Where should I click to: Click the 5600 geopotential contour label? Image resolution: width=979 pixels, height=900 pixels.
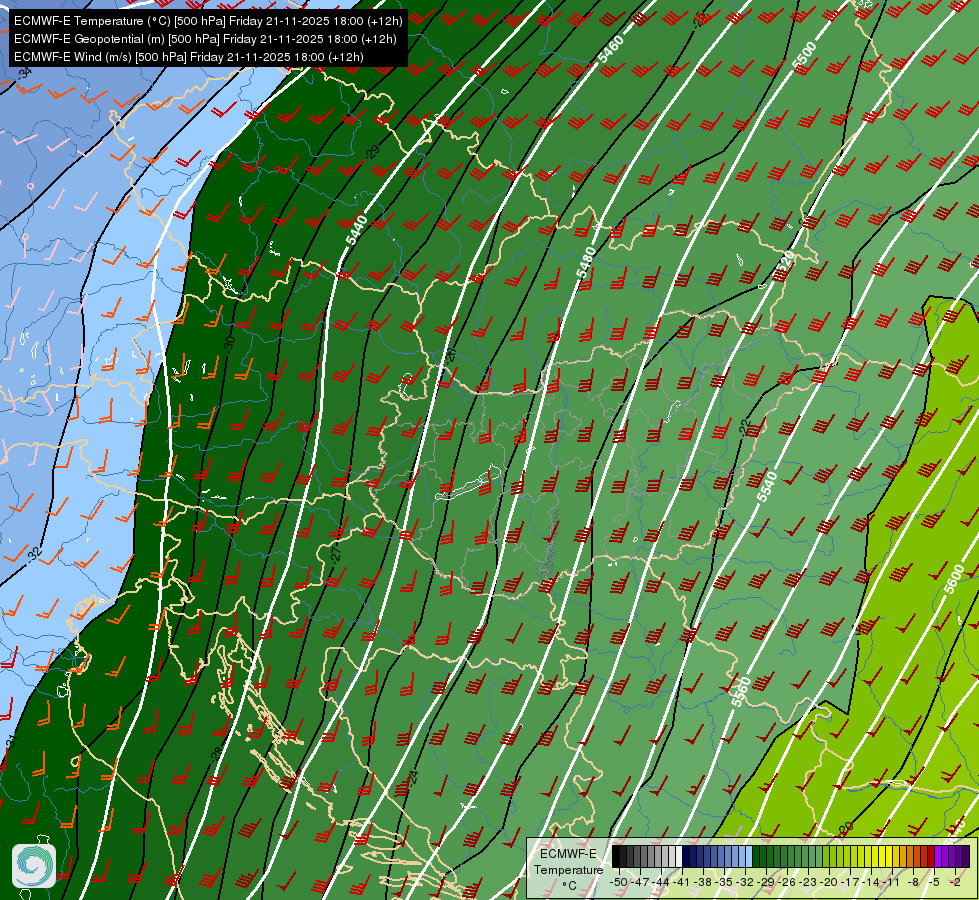coord(953,578)
